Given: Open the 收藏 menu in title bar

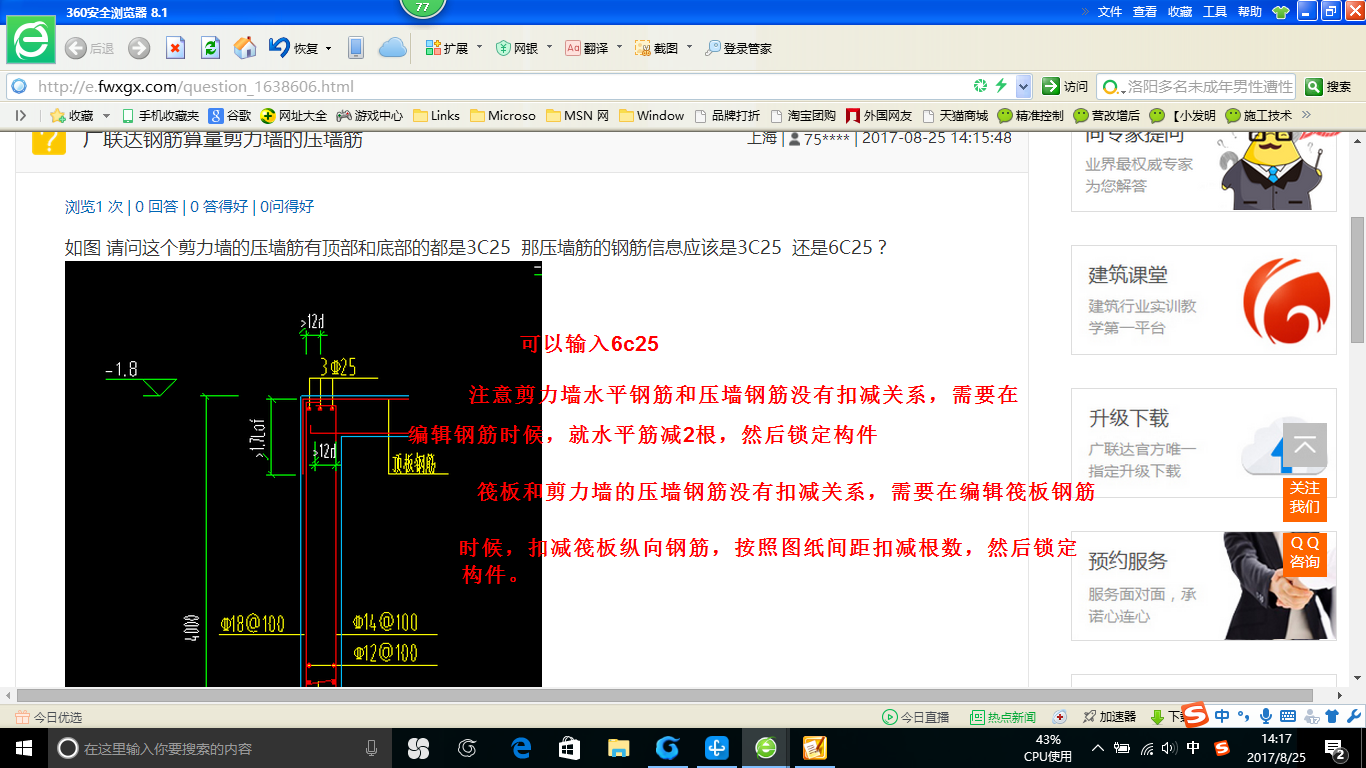Looking at the screenshot, I should [1180, 12].
